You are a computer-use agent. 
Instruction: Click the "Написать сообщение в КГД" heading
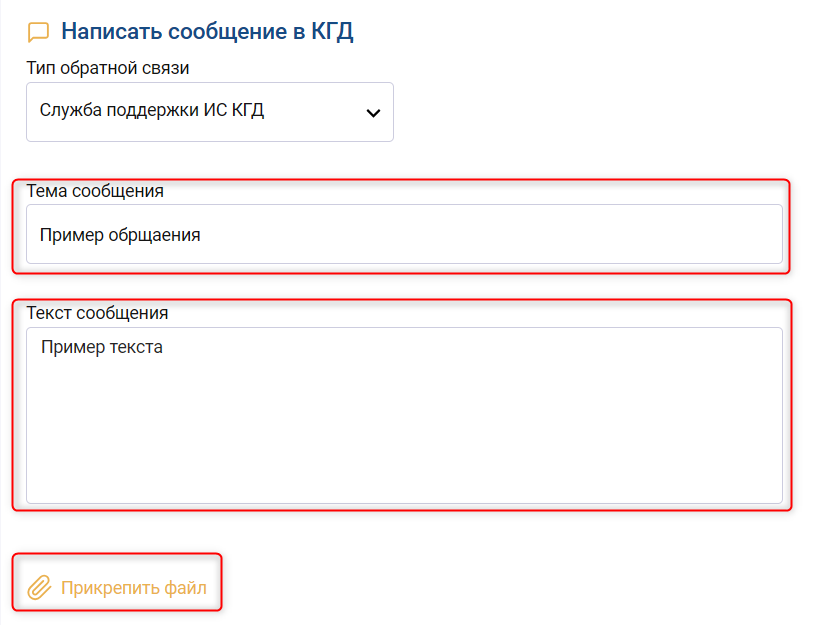point(207,32)
